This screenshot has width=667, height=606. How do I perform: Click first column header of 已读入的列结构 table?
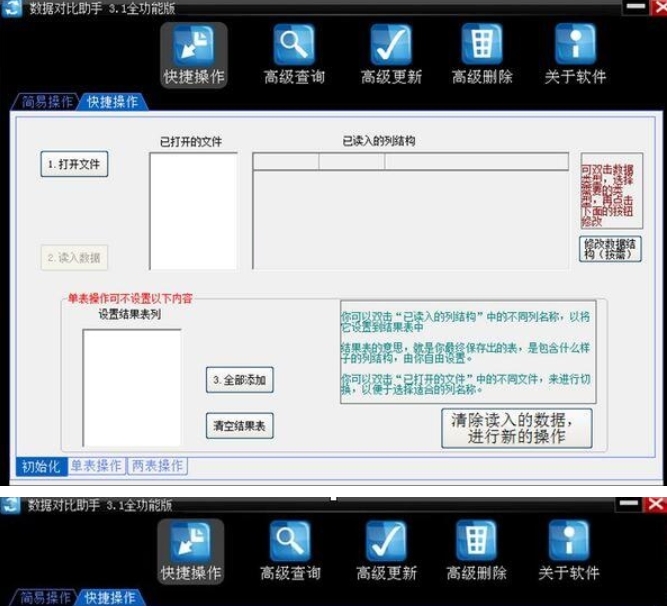point(286,162)
